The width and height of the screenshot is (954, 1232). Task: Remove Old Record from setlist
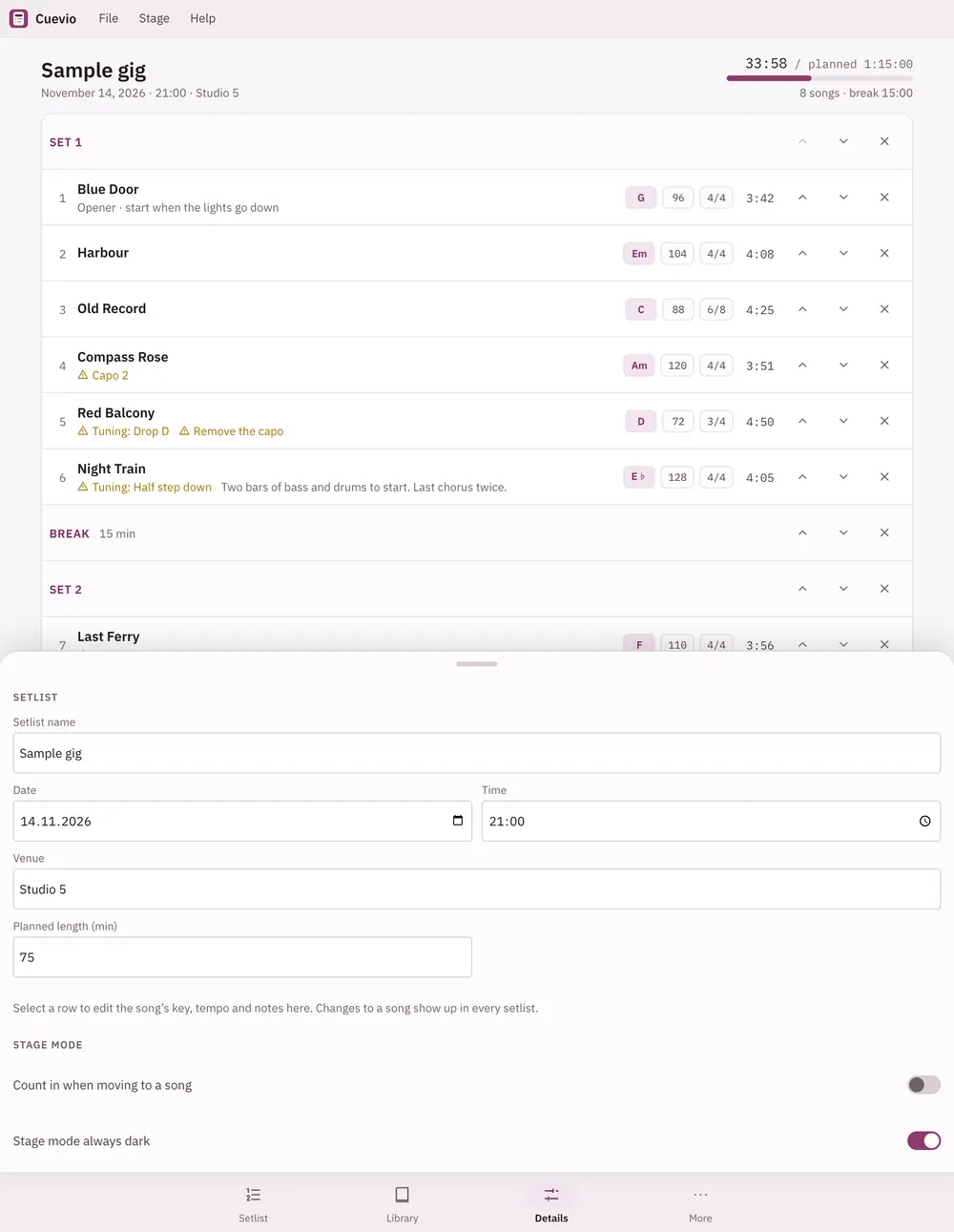[x=884, y=309]
